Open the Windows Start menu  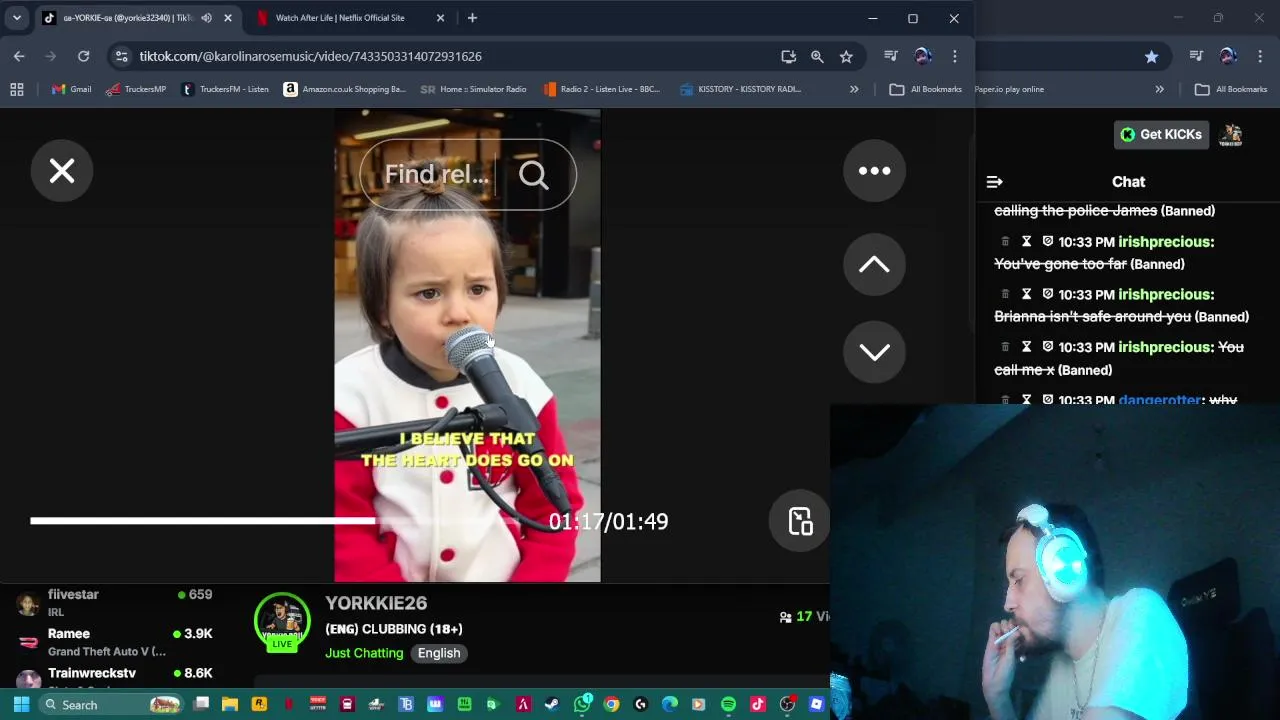[x=21, y=704]
